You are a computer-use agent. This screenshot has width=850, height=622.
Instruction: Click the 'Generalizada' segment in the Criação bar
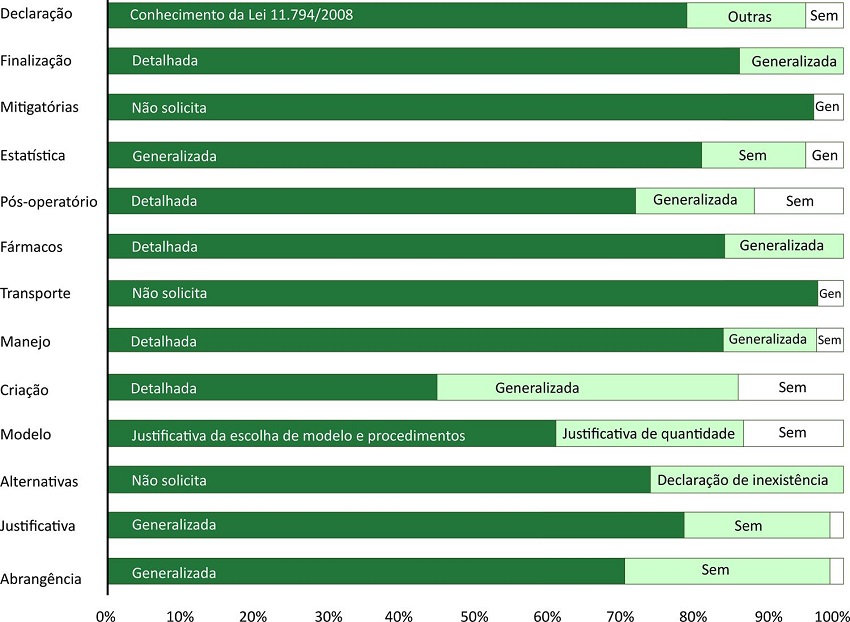(587, 387)
